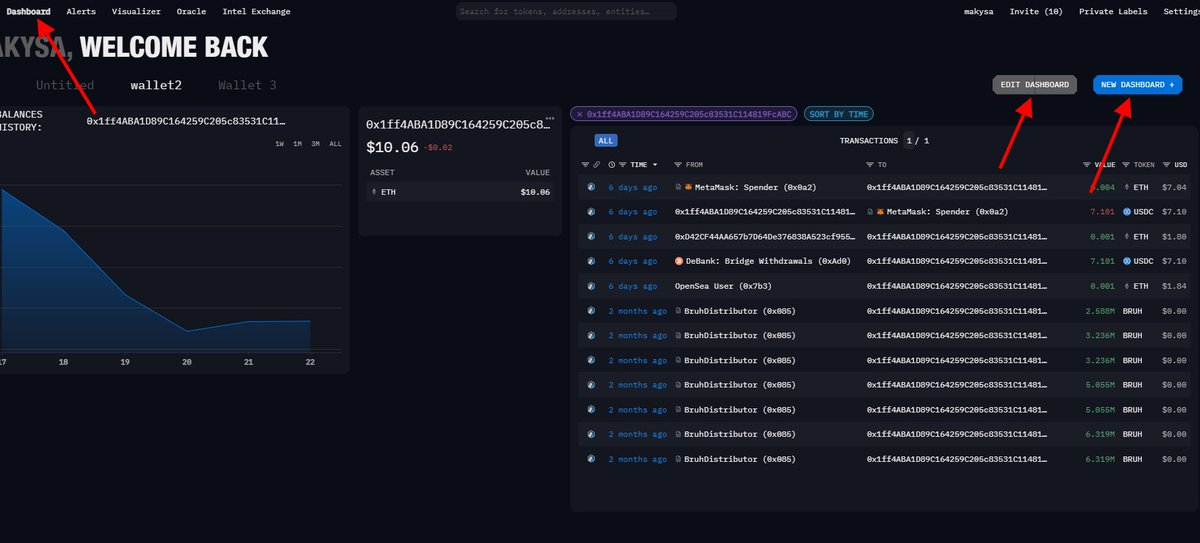Click the $7.04 USD cell
The height and width of the screenshot is (543, 1200).
(x=1174, y=187)
